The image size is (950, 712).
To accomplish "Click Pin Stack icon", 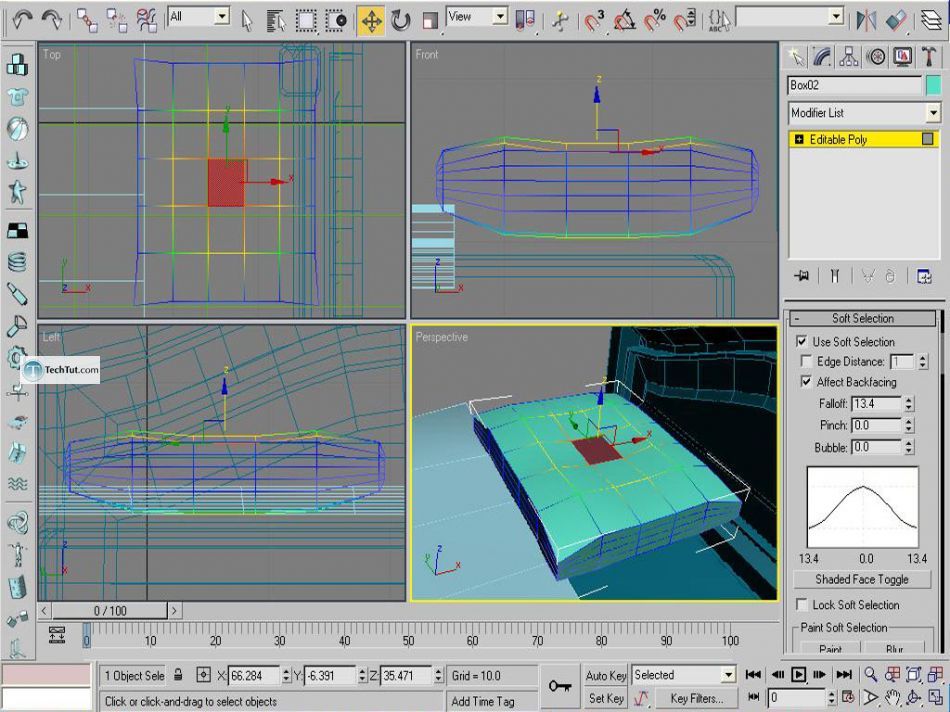I will click(802, 276).
